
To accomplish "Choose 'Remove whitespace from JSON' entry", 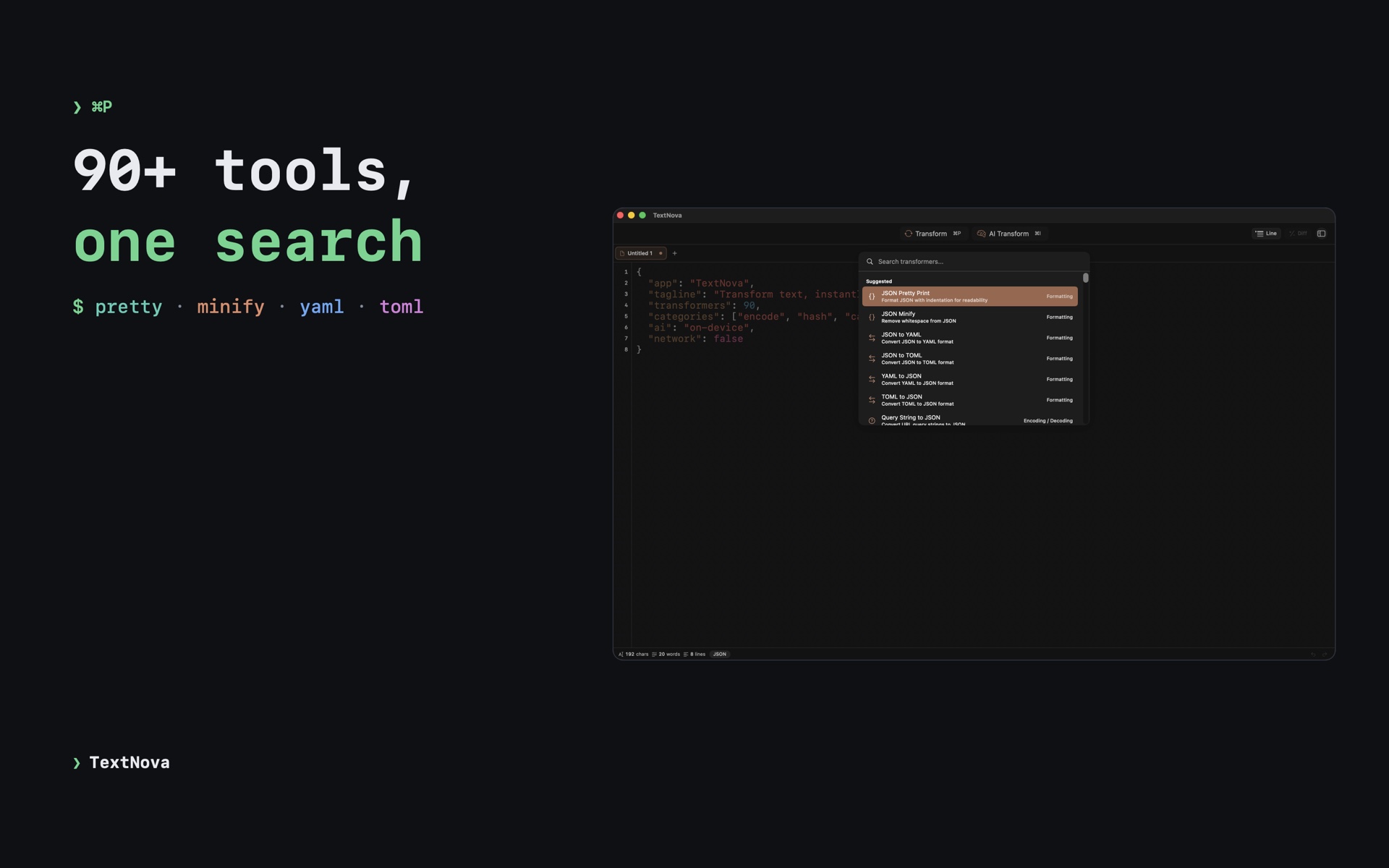I will click(970, 318).
